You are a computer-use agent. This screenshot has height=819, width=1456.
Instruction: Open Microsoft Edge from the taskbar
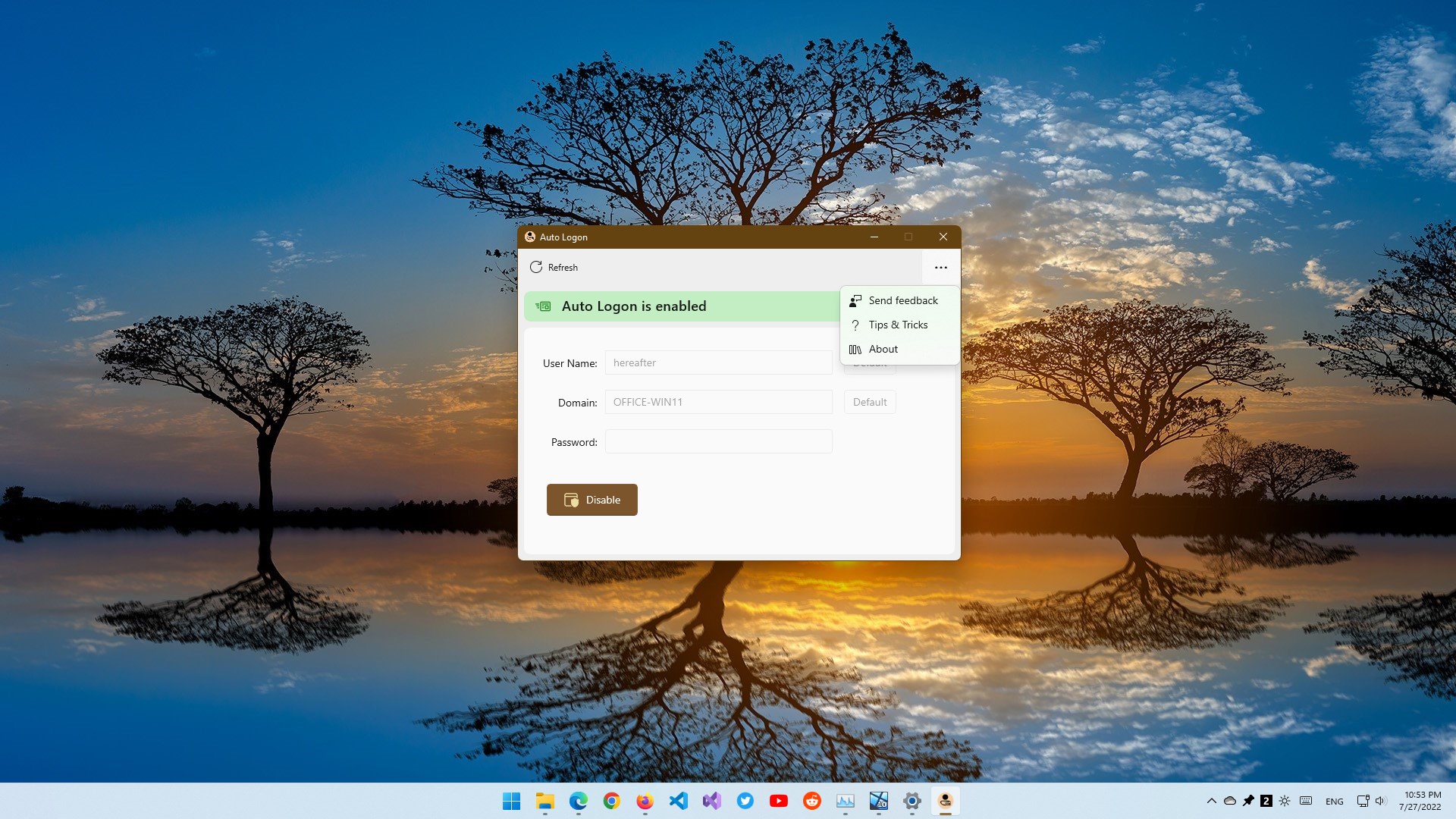[x=579, y=801]
